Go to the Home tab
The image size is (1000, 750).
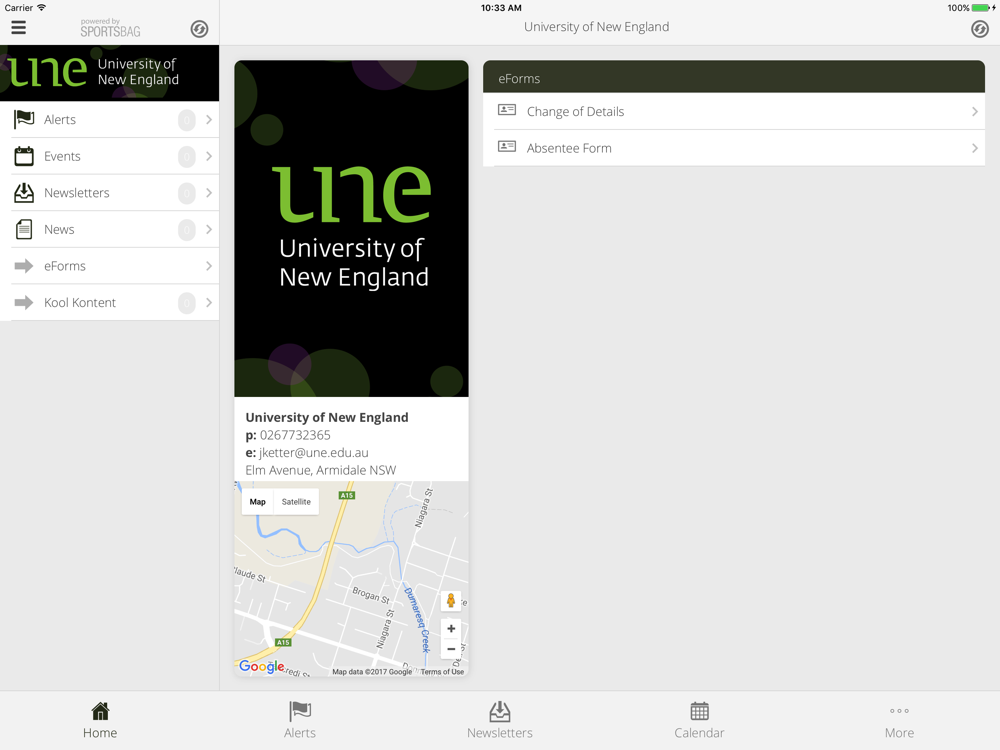pyautogui.click(x=100, y=721)
